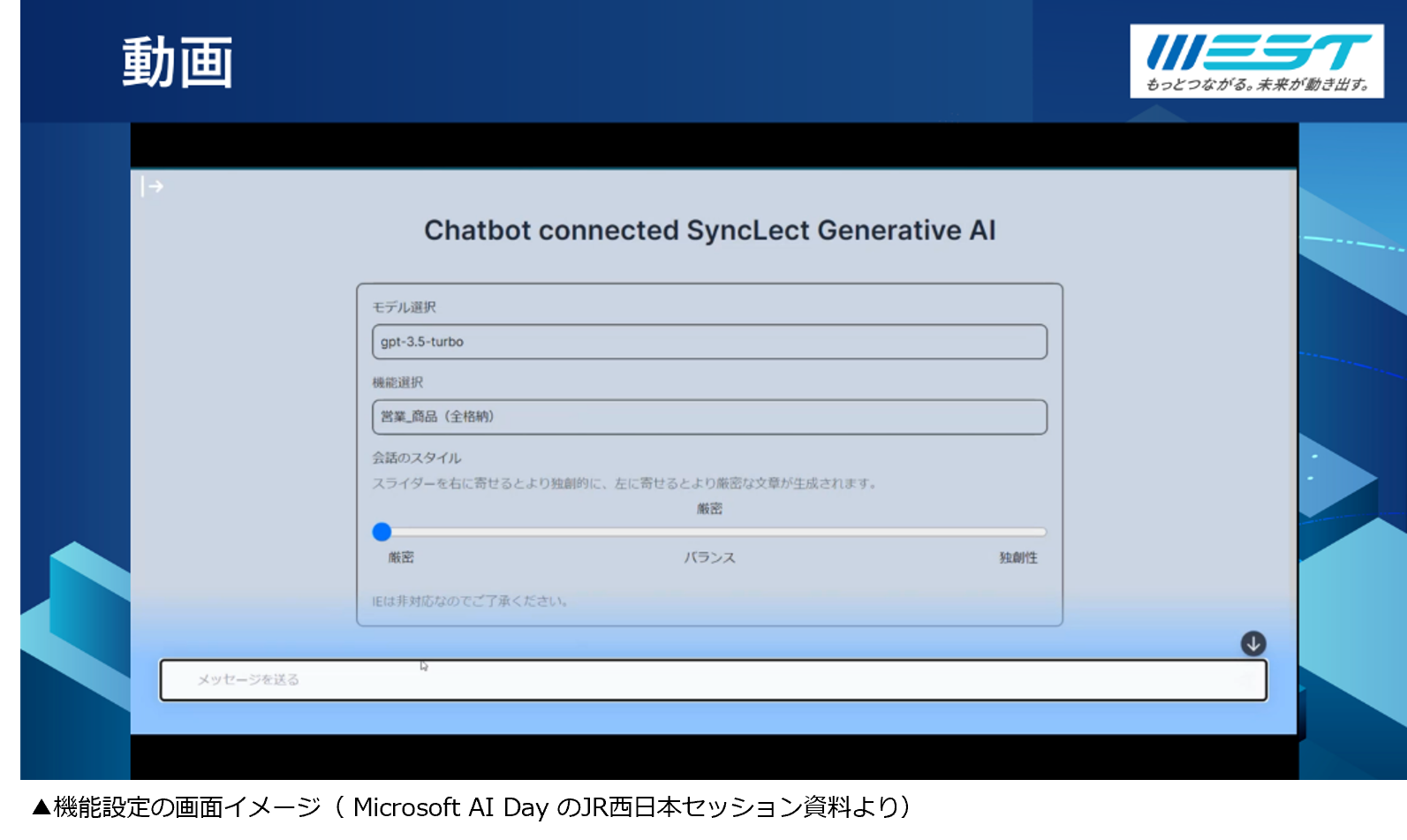Click the 会話のスタイル label
Viewport: 1407px width, 840px height.
click(416, 458)
